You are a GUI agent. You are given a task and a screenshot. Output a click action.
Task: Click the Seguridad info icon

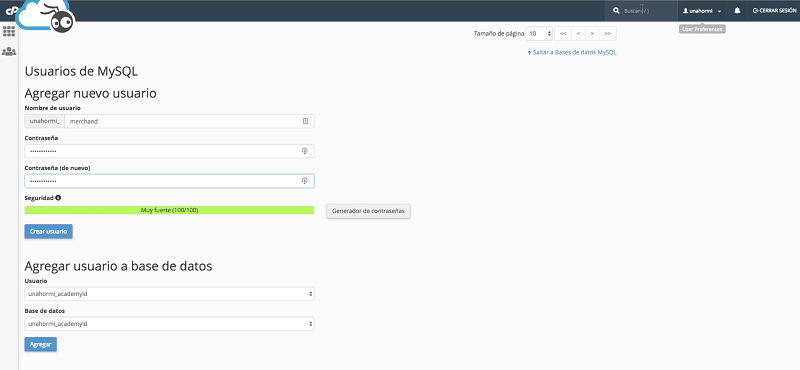click(x=58, y=198)
